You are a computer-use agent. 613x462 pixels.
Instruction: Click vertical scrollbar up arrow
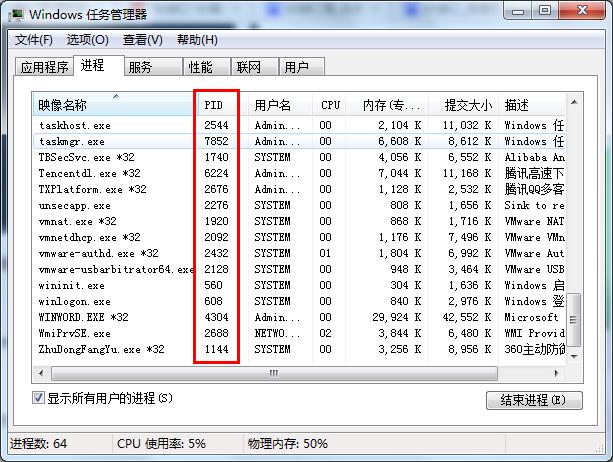574,102
